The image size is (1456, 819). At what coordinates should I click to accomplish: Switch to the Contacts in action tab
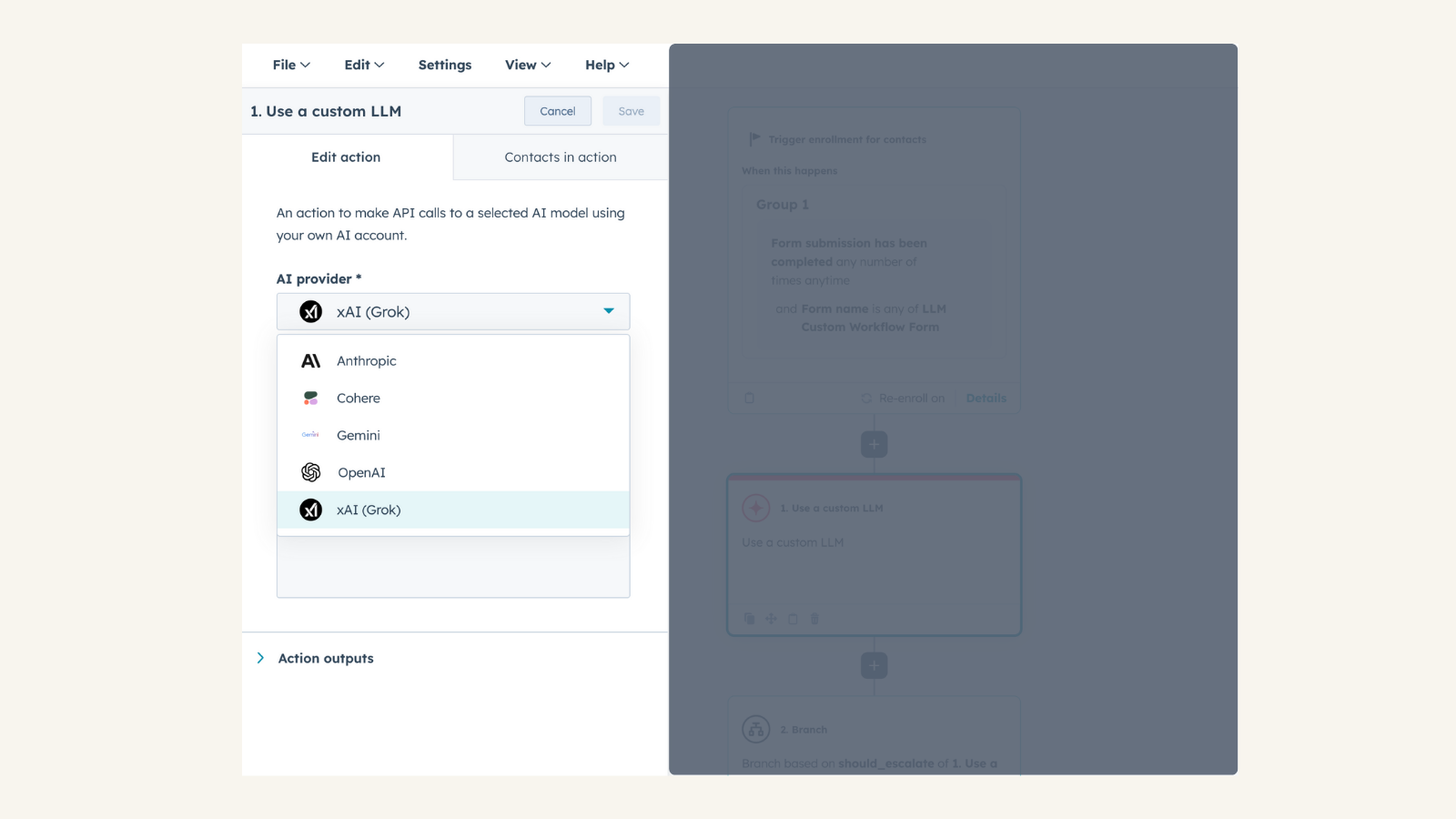click(560, 157)
